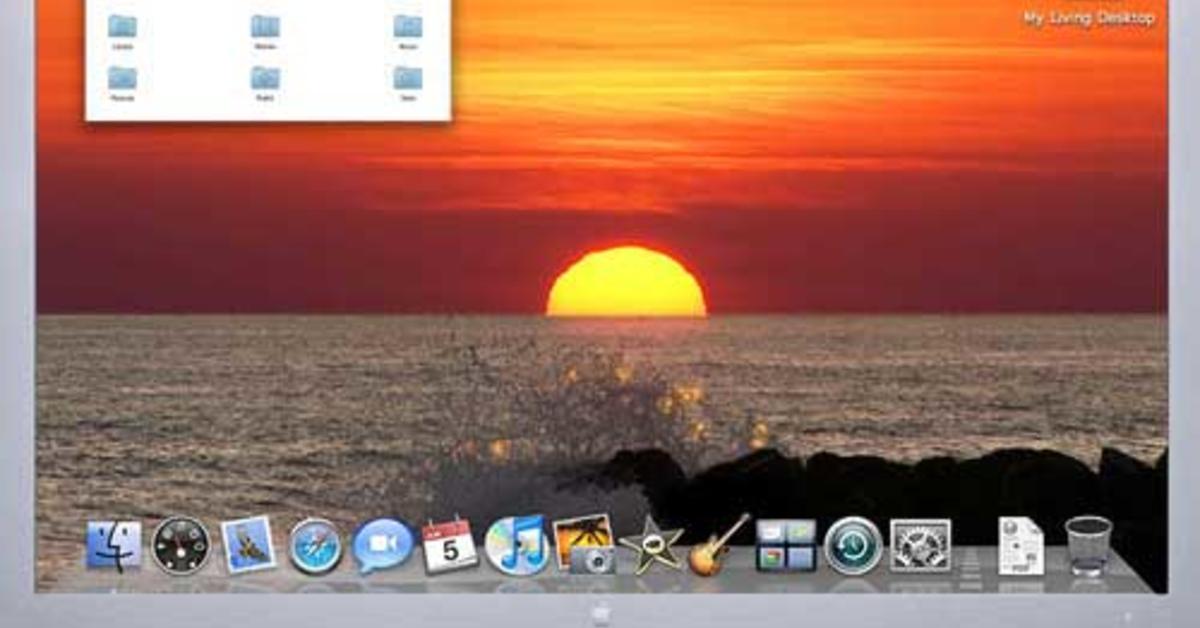Open GarageBand guitar icon
Screen dimensions: 1200x628
(x=718, y=545)
